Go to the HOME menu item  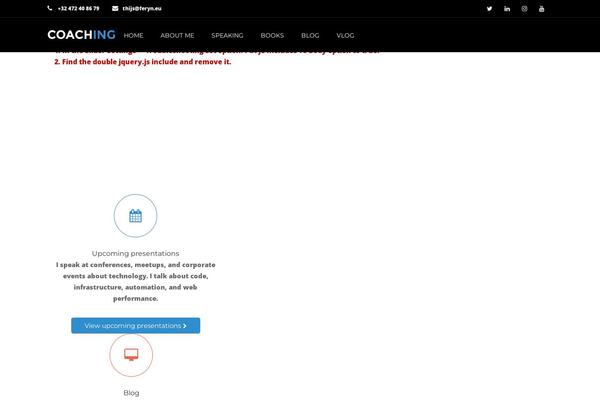click(x=134, y=35)
